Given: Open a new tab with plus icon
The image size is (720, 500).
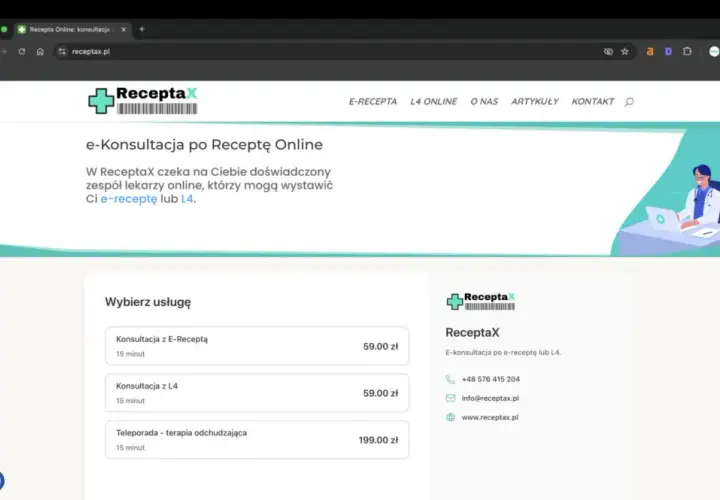Looking at the screenshot, I should pos(142,29).
